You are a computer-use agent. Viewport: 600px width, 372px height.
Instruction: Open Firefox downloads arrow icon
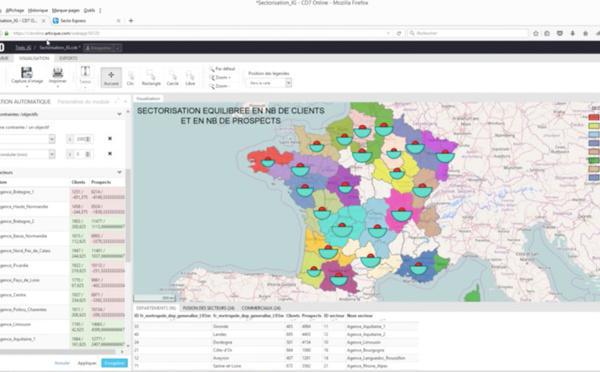(x=572, y=33)
